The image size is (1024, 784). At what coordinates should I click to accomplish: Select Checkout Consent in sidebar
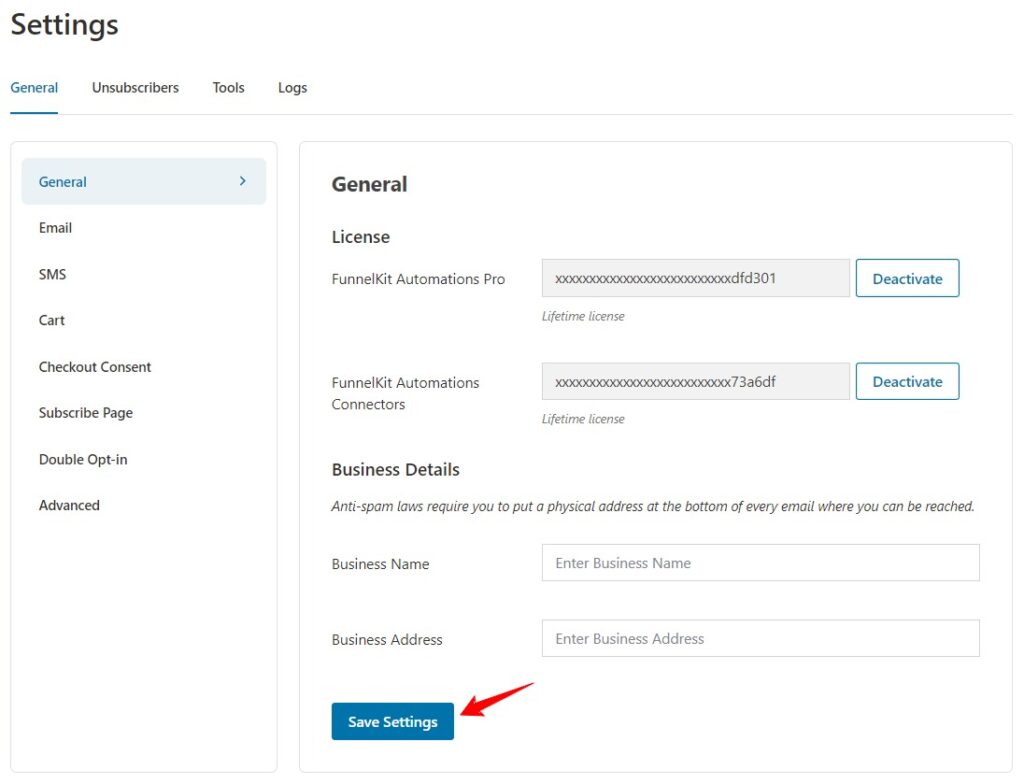[x=95, y=367]
